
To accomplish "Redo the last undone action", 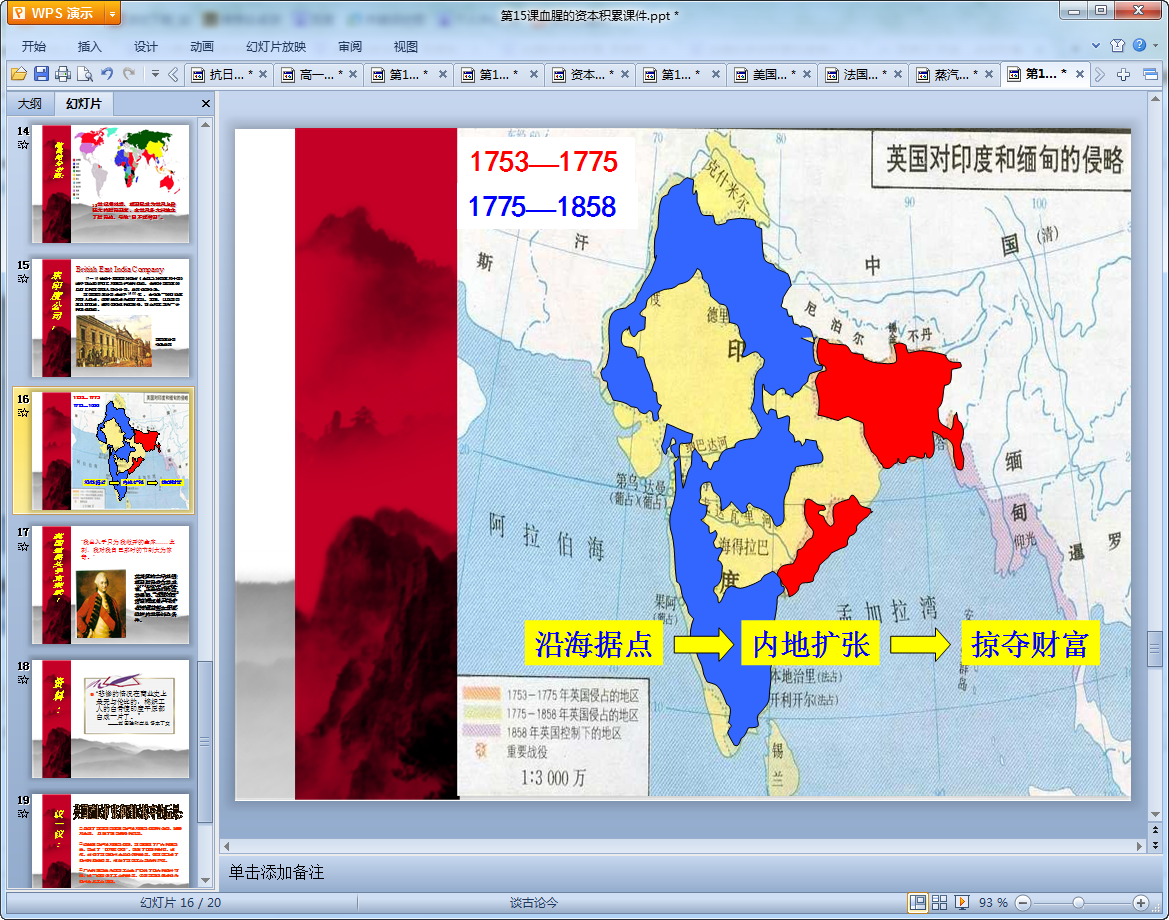I will pos(129,74).
